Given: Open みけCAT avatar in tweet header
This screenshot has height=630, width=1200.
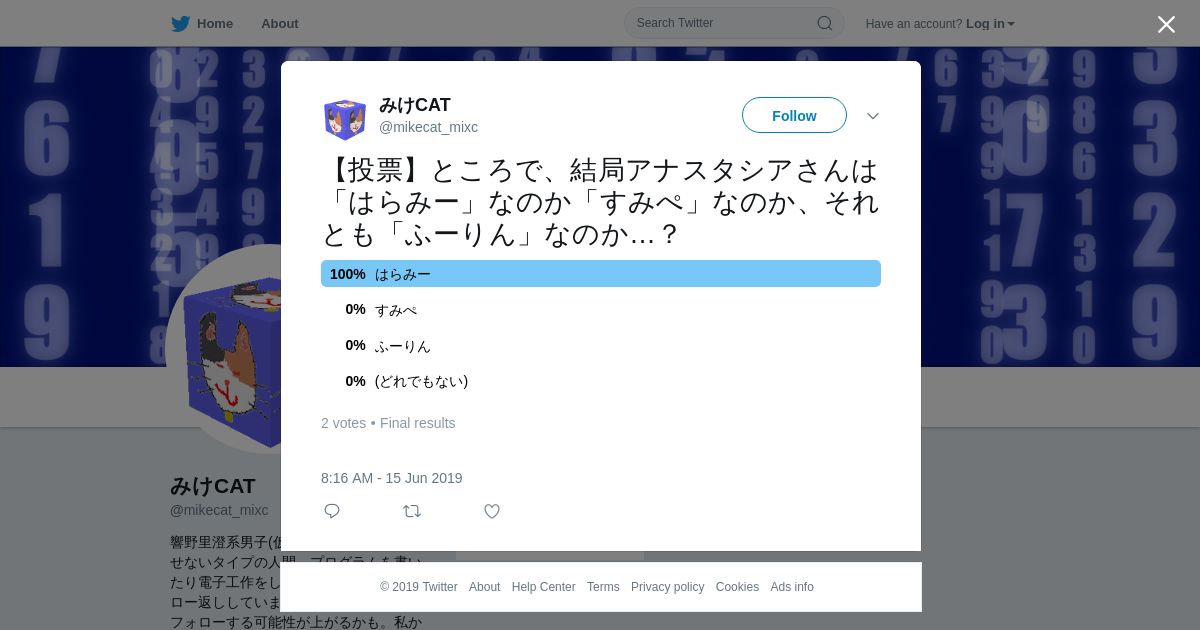Looking at the screenshot, I should [345, 119].
